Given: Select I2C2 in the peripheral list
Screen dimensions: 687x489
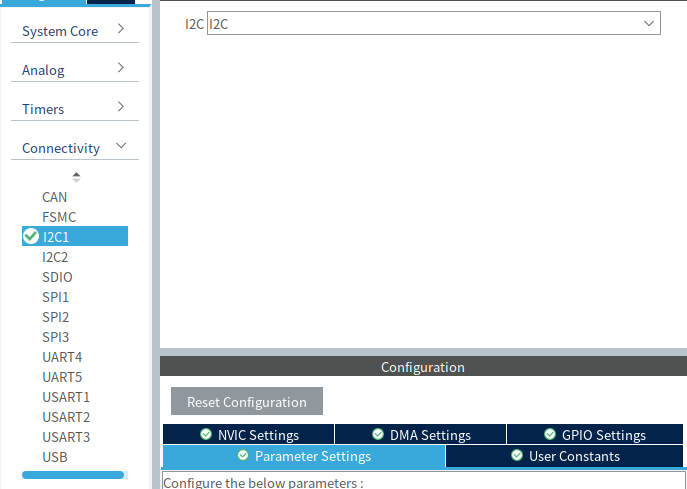Looking at the screenshot, I should (x=55, y=257).
